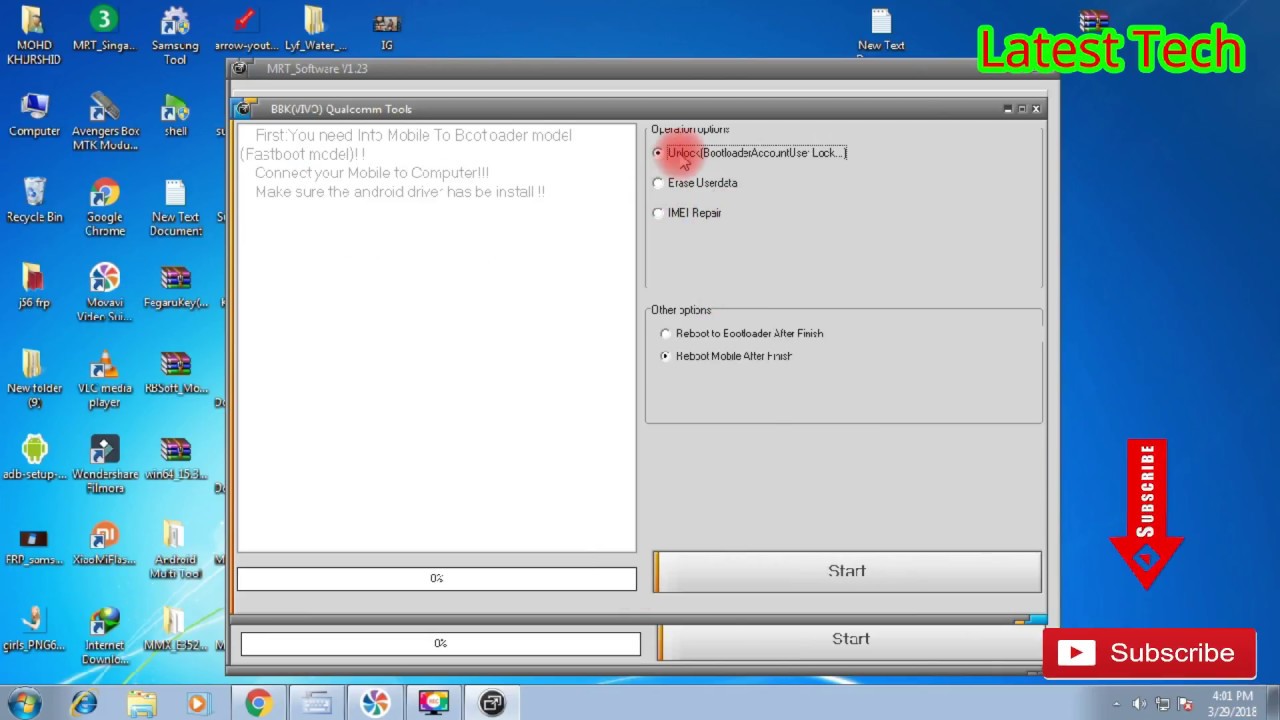This screenshot has width=1280, height=720.
Task: Open the Windows Start menu orb
Action: tap(24, 703)
